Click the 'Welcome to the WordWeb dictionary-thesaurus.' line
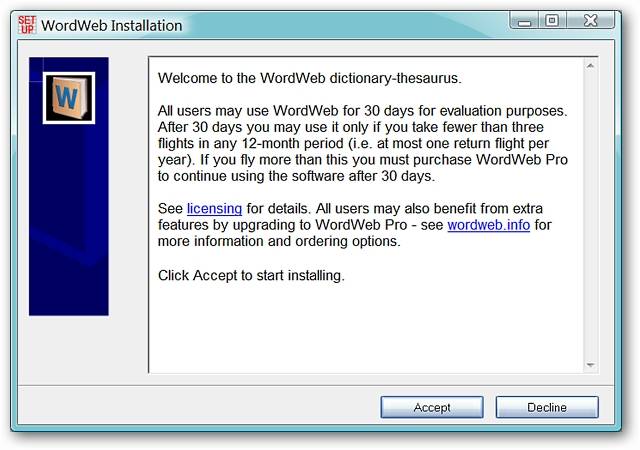The image size is (640, 450). 310,78
